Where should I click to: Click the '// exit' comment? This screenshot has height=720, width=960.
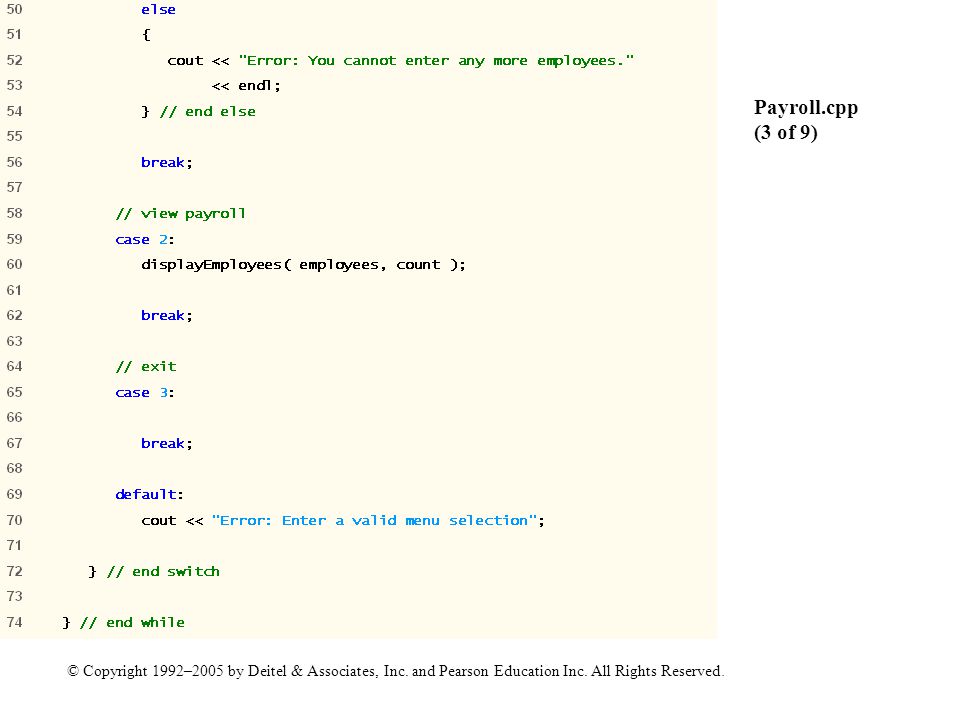pyautogui.click(x=146, y=367)
